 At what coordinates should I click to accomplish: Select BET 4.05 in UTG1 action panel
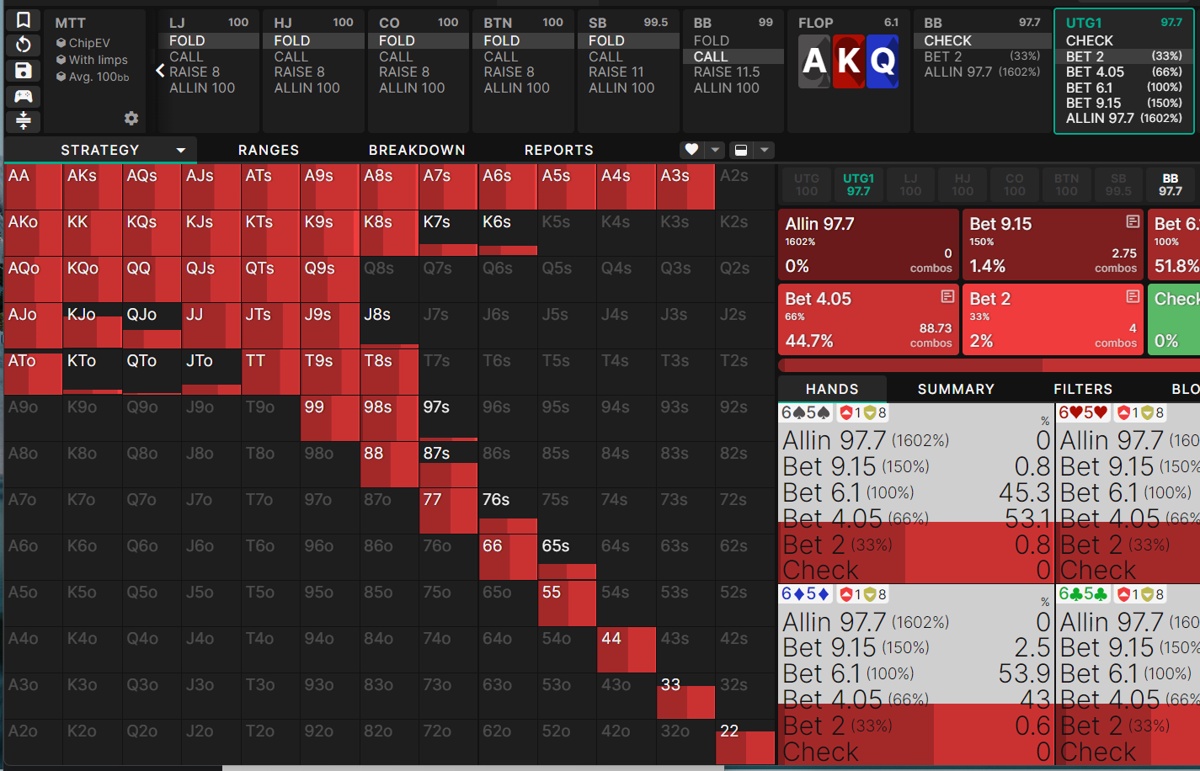click(x=1095, y=72)
